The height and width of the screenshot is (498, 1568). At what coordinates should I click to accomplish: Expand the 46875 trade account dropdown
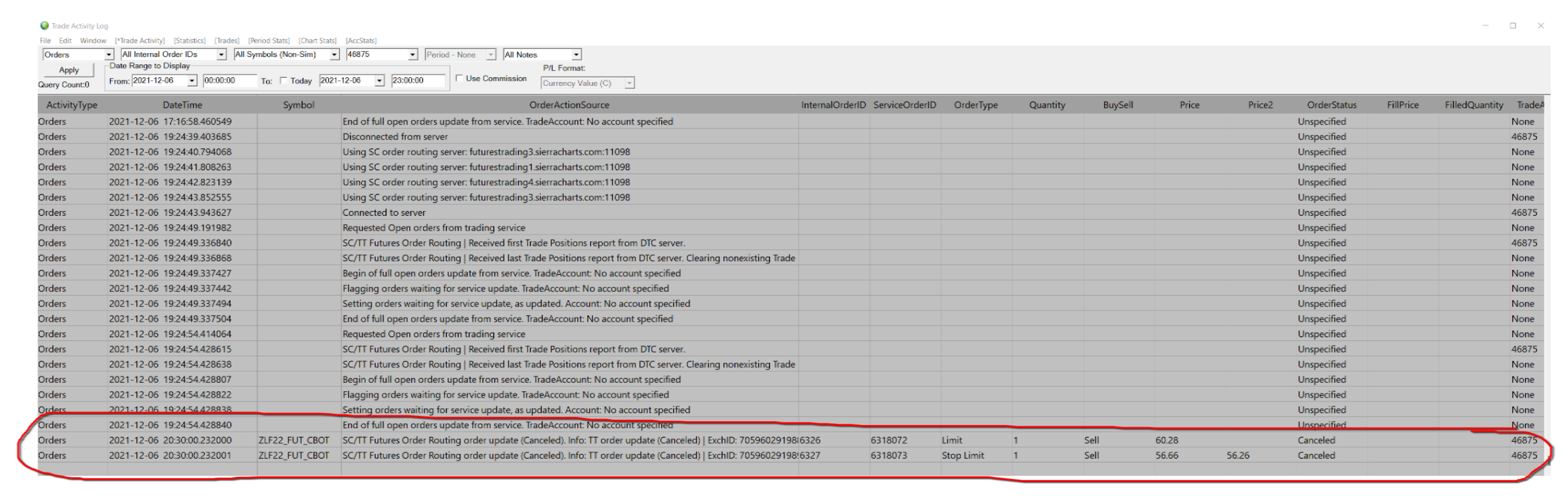(x=413, y=55)
